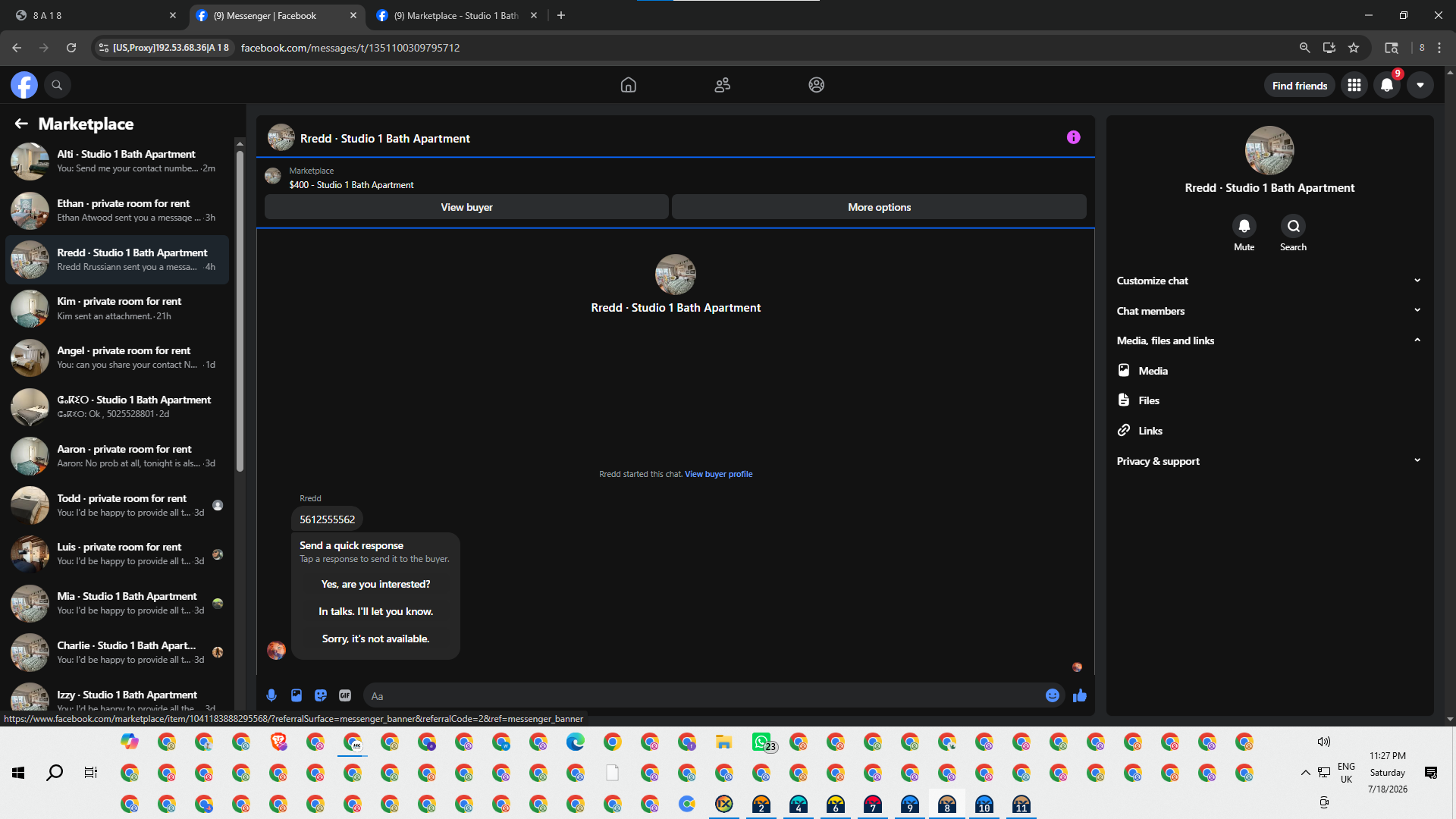Open File Explorer from the taskbar

point(724,742)
